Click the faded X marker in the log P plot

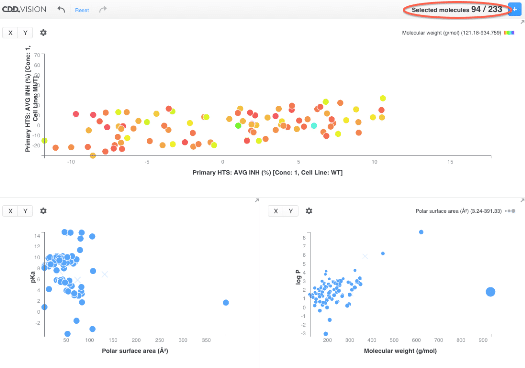[x=365, y=256]
